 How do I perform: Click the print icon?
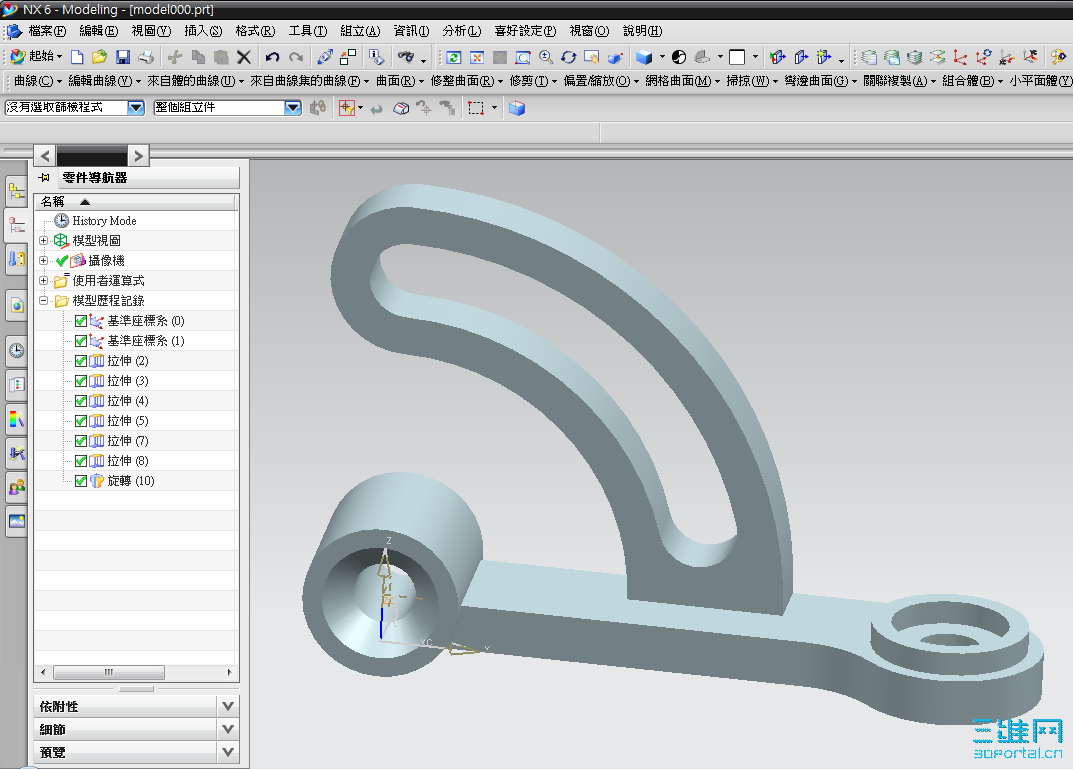146,57
